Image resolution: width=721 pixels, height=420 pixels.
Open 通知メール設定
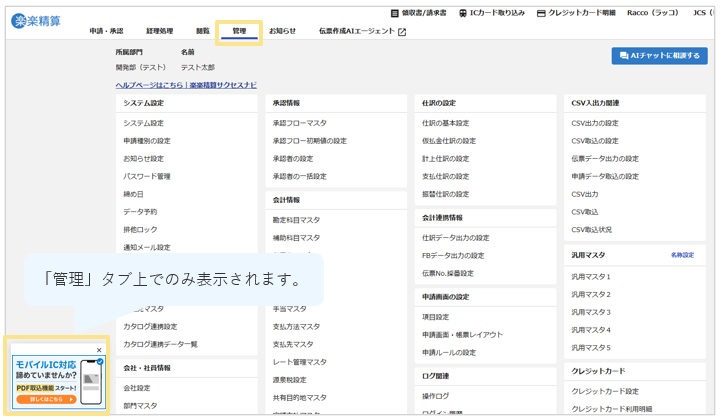pos(147,247)
